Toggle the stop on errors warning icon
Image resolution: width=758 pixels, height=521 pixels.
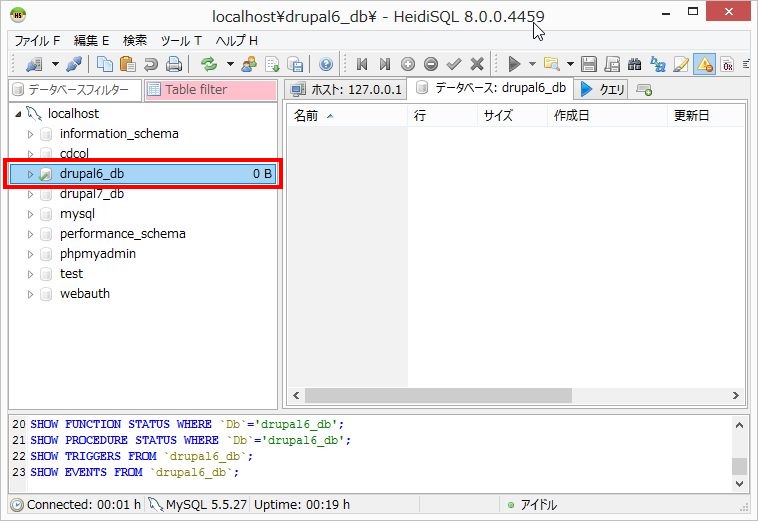[x=704, y=64]
